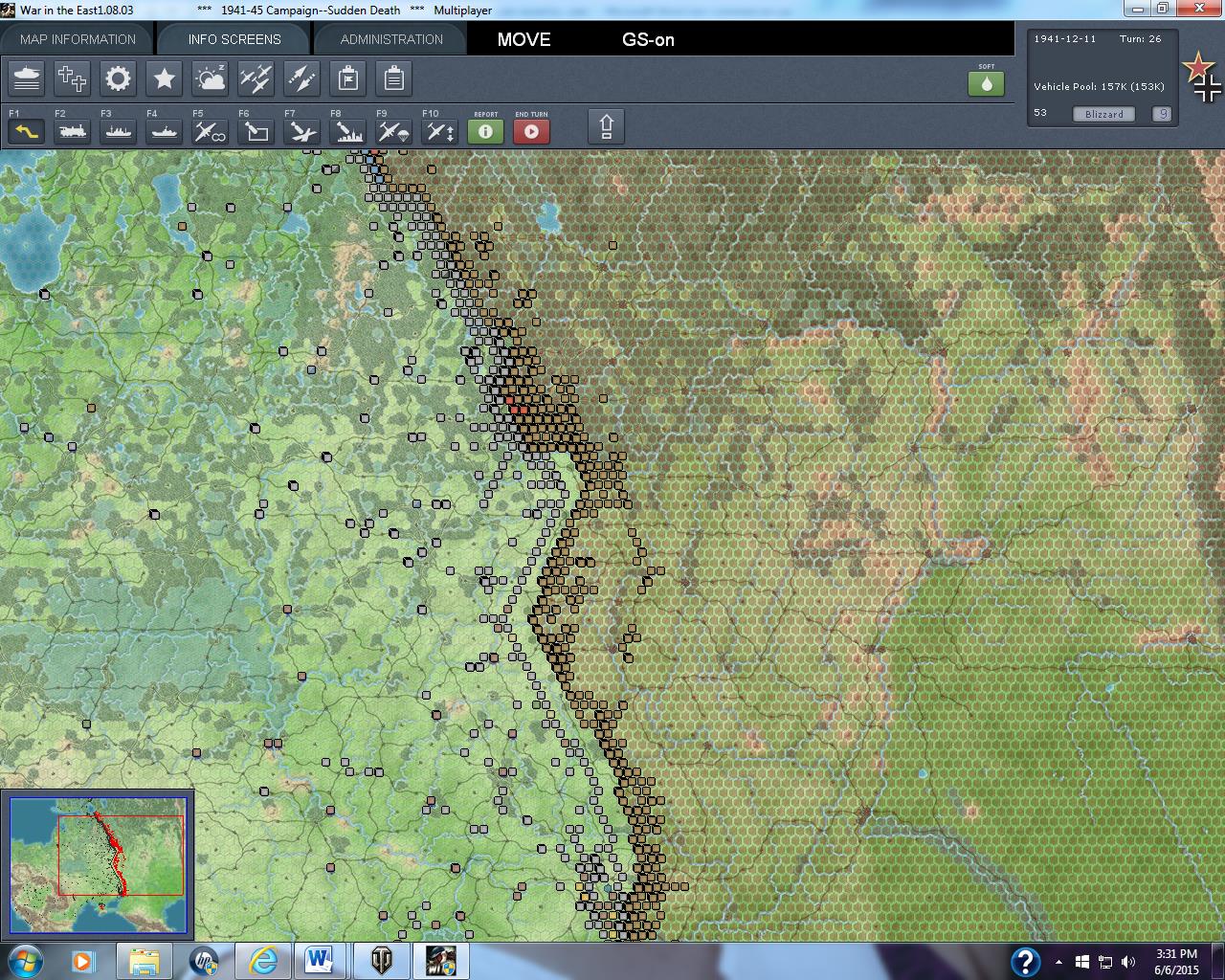Click the network tray icon
Viewport: 1225px width, 980px height.
click(1104, 962)
